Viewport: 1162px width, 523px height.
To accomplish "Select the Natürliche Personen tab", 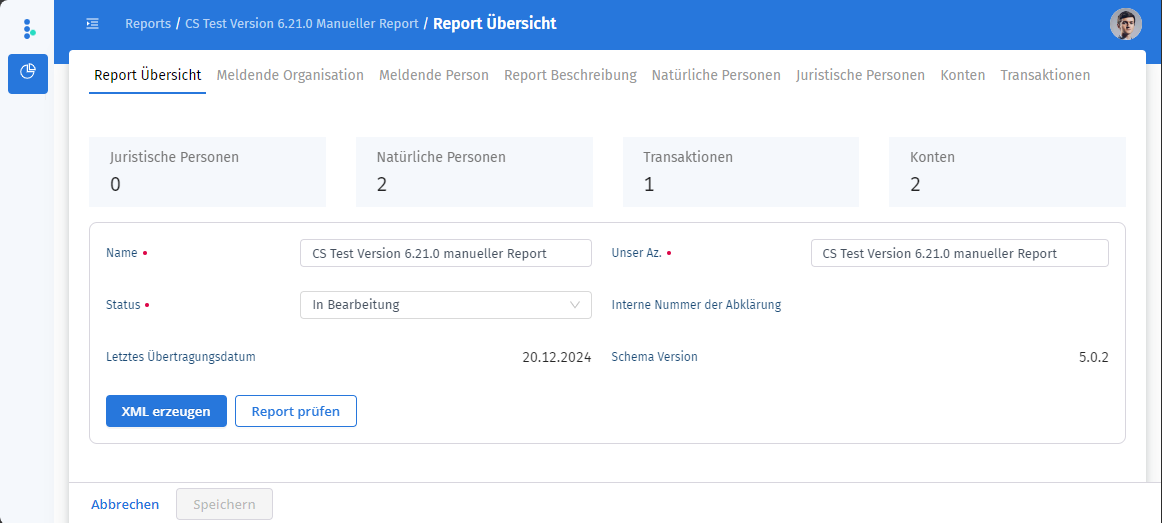I will tap(716, 75).
